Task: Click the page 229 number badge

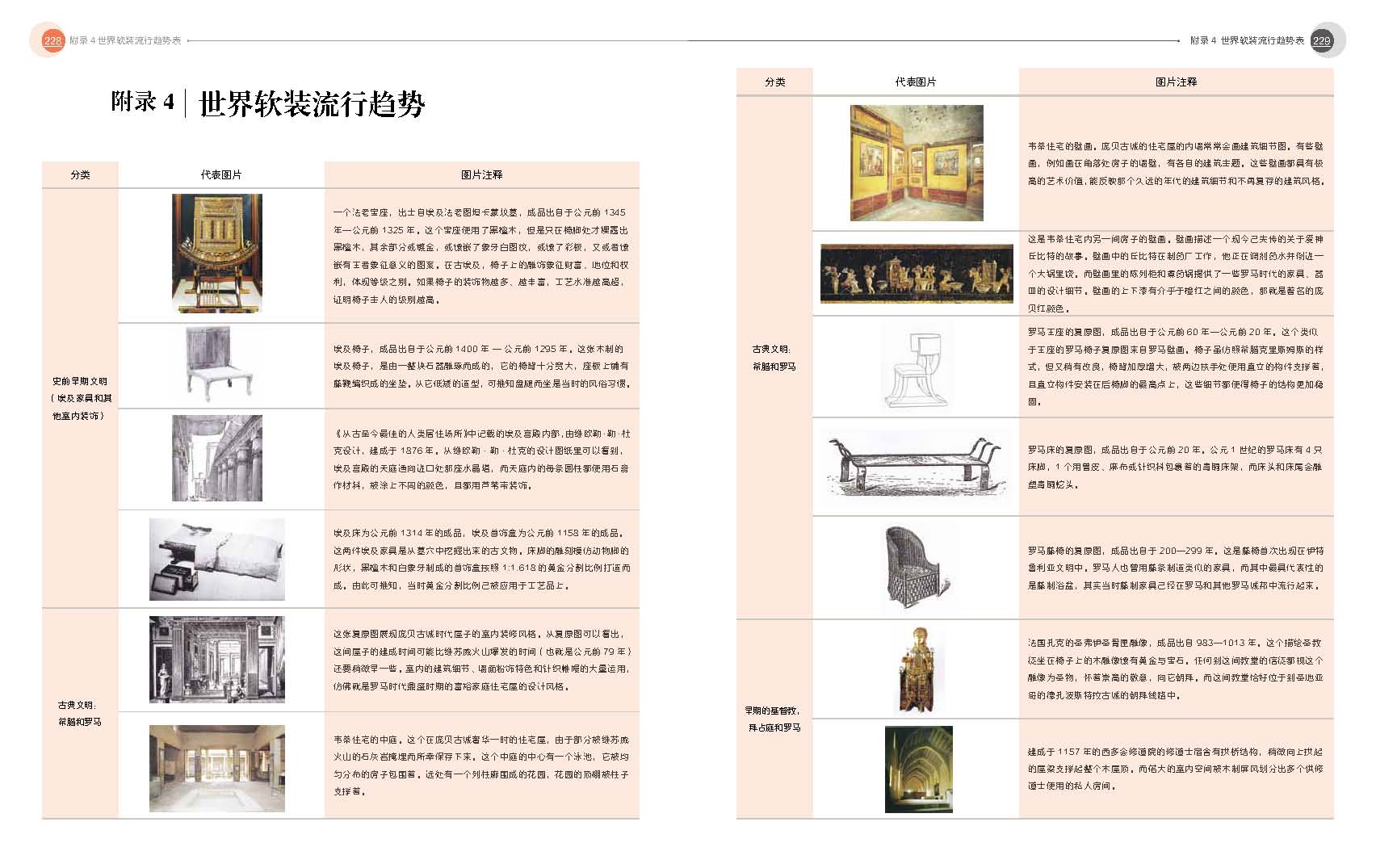Action: point(1321,40)
